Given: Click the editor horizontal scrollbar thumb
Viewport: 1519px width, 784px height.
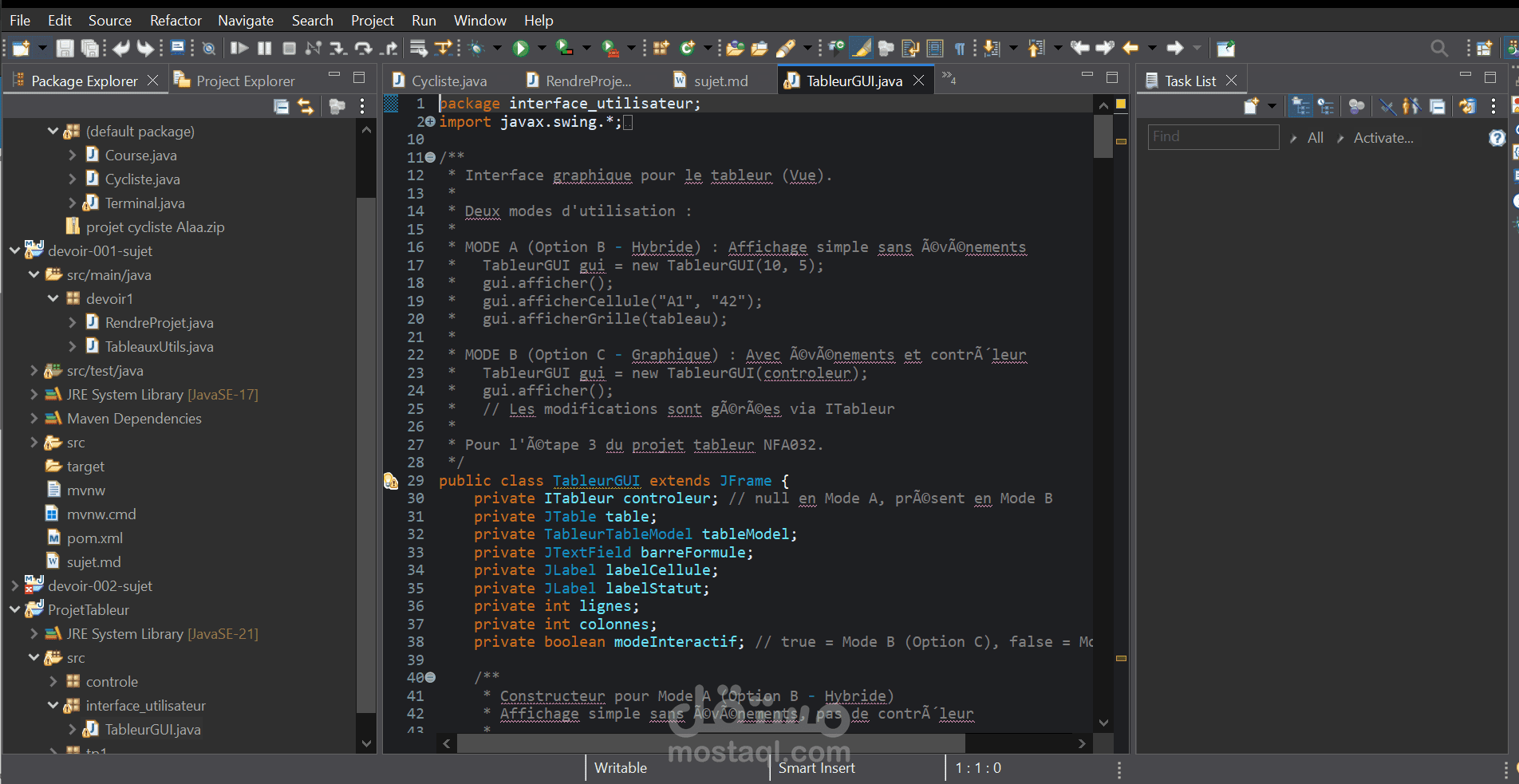Looking at the screenshot, I should (711, 743).
